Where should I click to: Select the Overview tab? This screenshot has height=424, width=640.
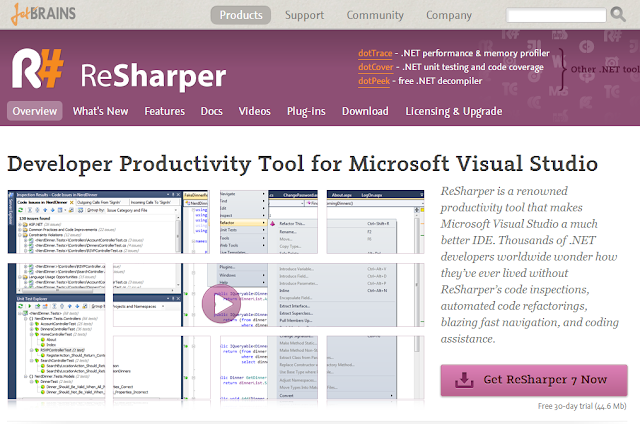tap(35, 111)
